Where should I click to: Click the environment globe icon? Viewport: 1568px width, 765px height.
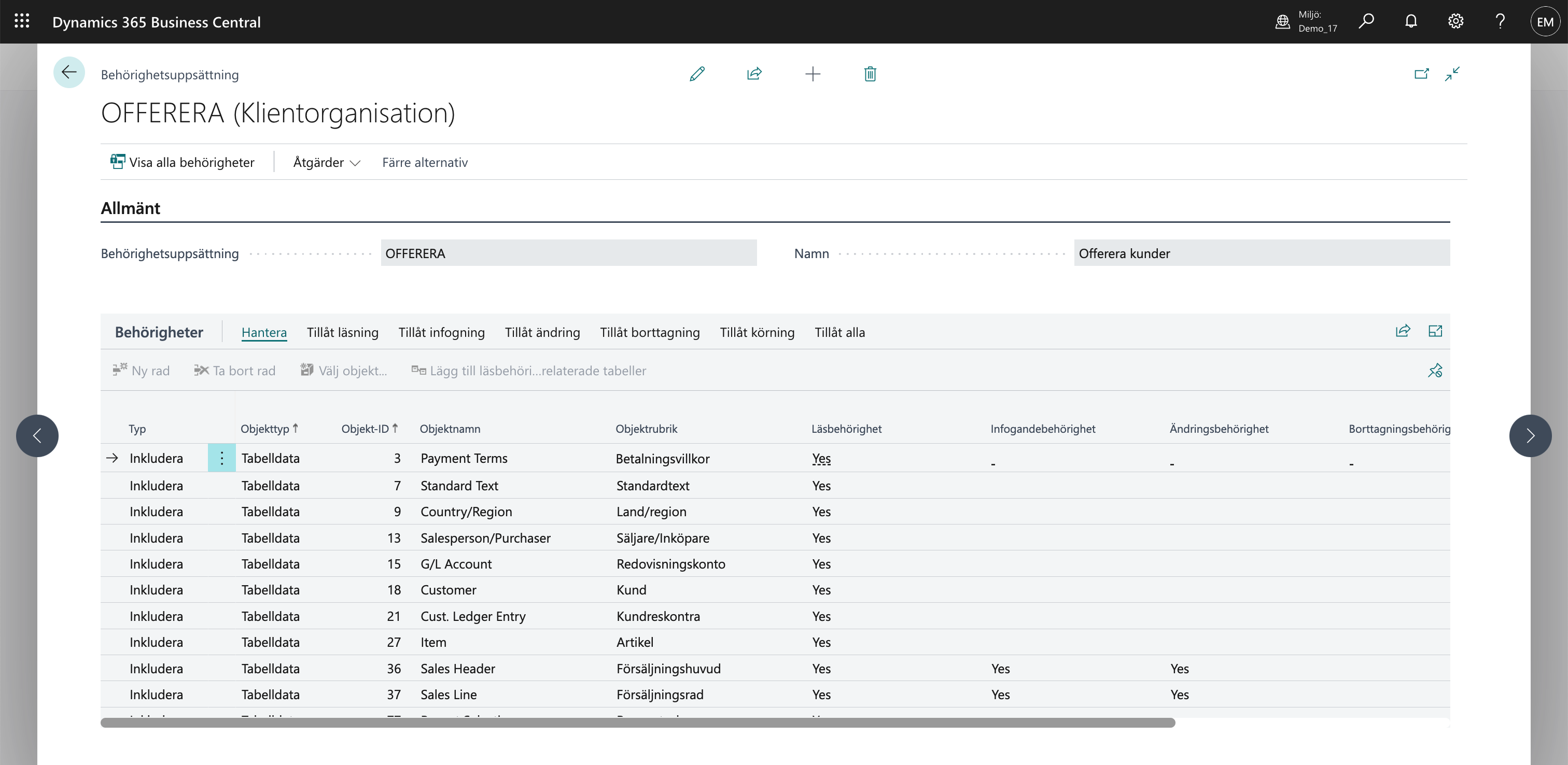pyautogui.click(x=1282, y=21)
